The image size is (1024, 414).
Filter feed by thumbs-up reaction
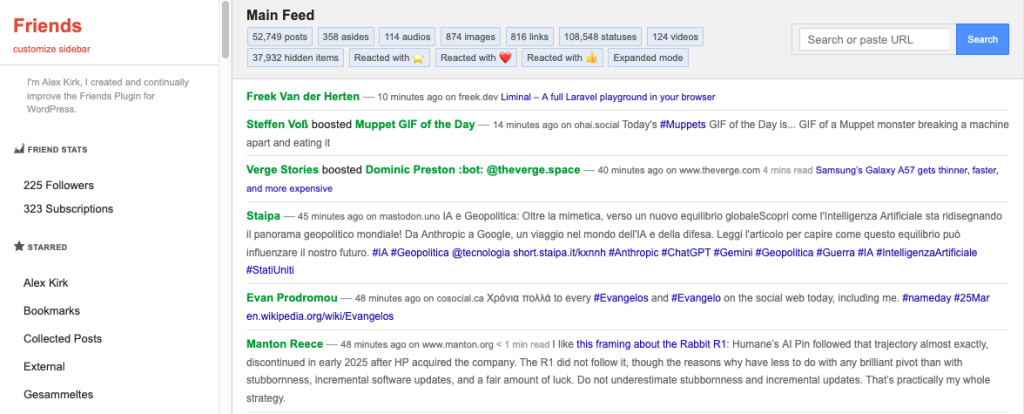[x=562, y=58]
